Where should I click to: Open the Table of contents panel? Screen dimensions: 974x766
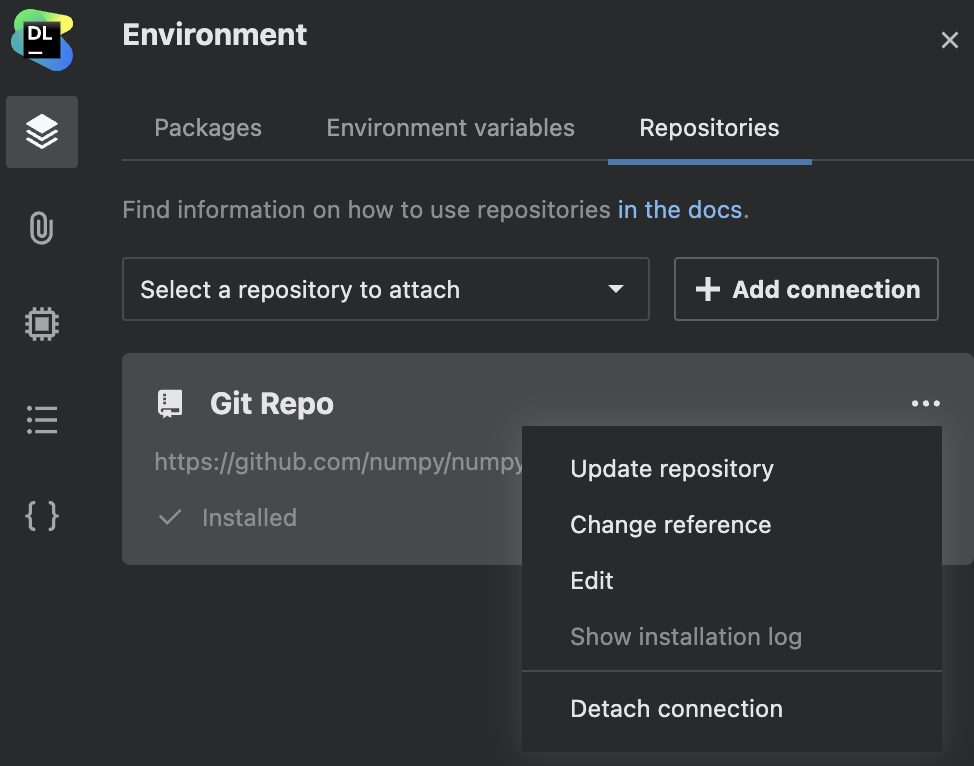41,420
